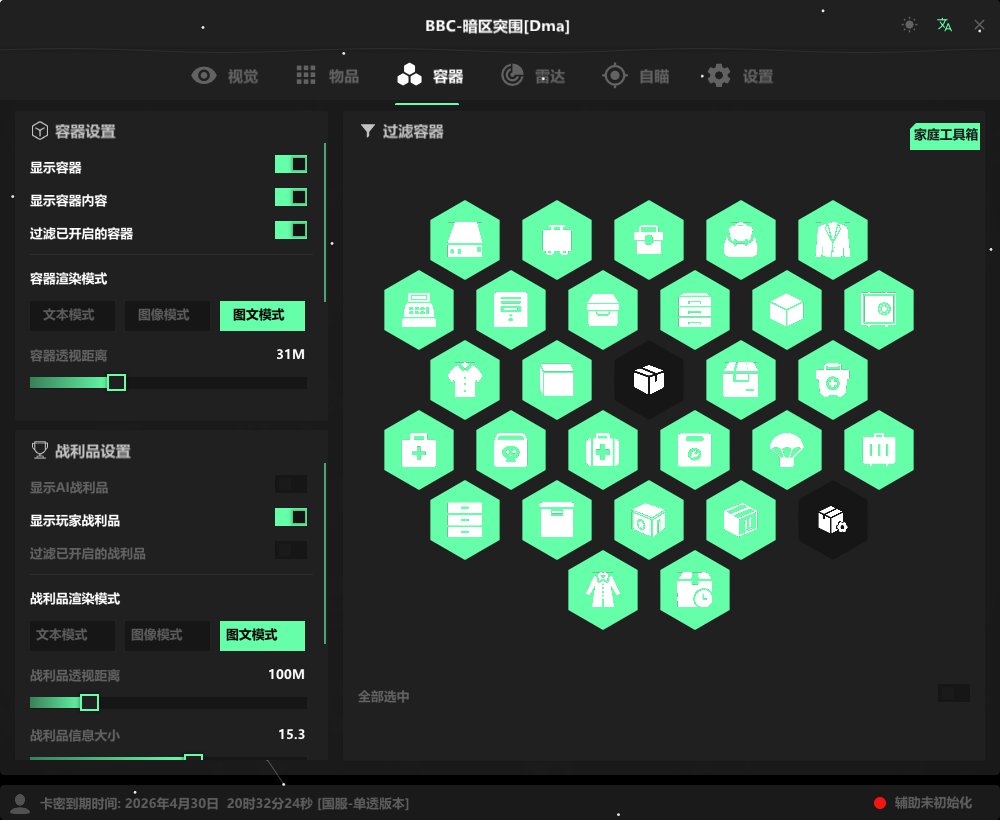Click the 容器透视距离 slider handle
This screenshot has height=820, width=1000.
[x=116, y=382]
